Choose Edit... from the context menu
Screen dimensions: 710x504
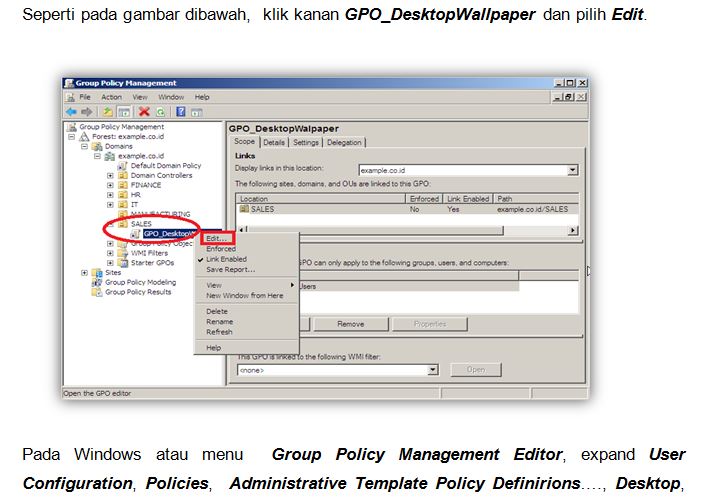tap(216, 238)
